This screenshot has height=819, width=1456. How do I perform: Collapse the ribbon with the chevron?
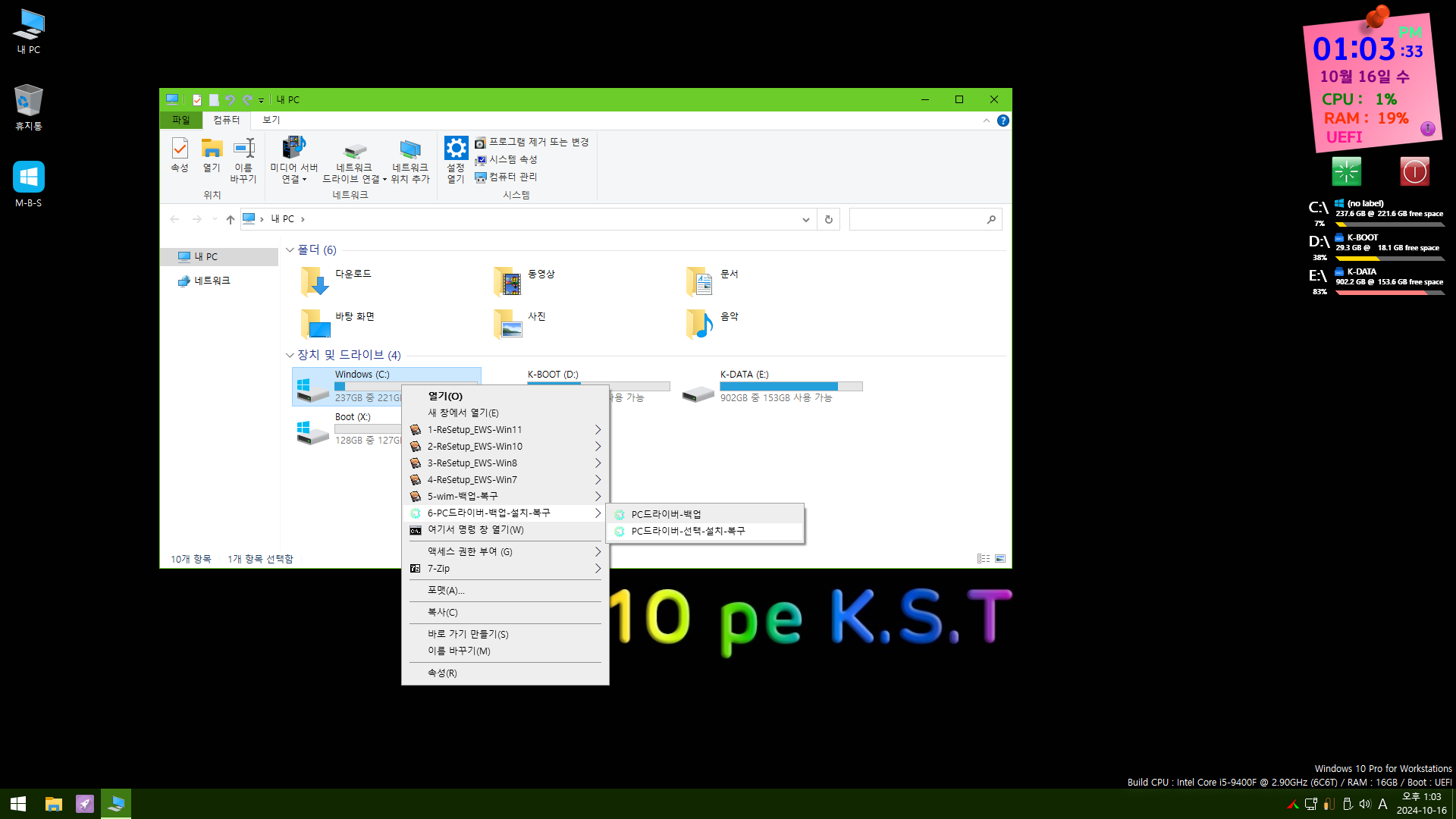click(986, 121)
